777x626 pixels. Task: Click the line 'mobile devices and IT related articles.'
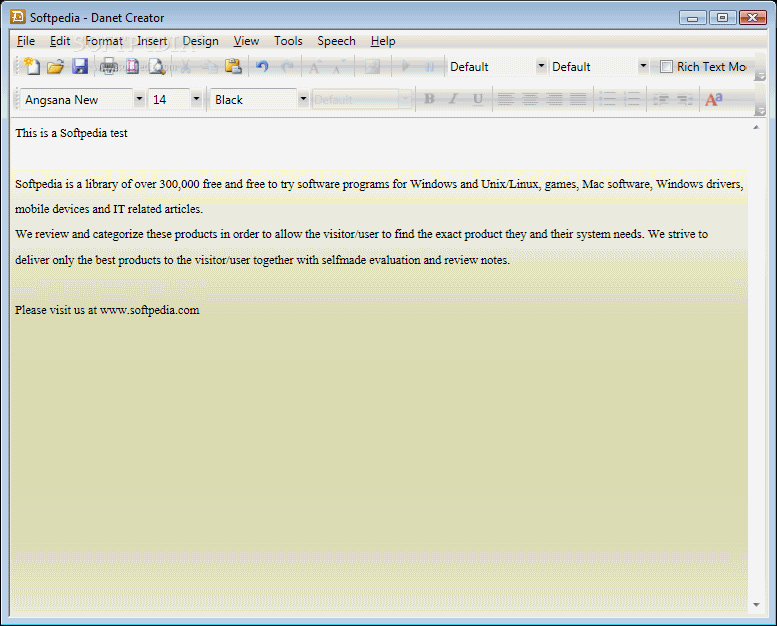pyautogui.click(x=109, y=209)
